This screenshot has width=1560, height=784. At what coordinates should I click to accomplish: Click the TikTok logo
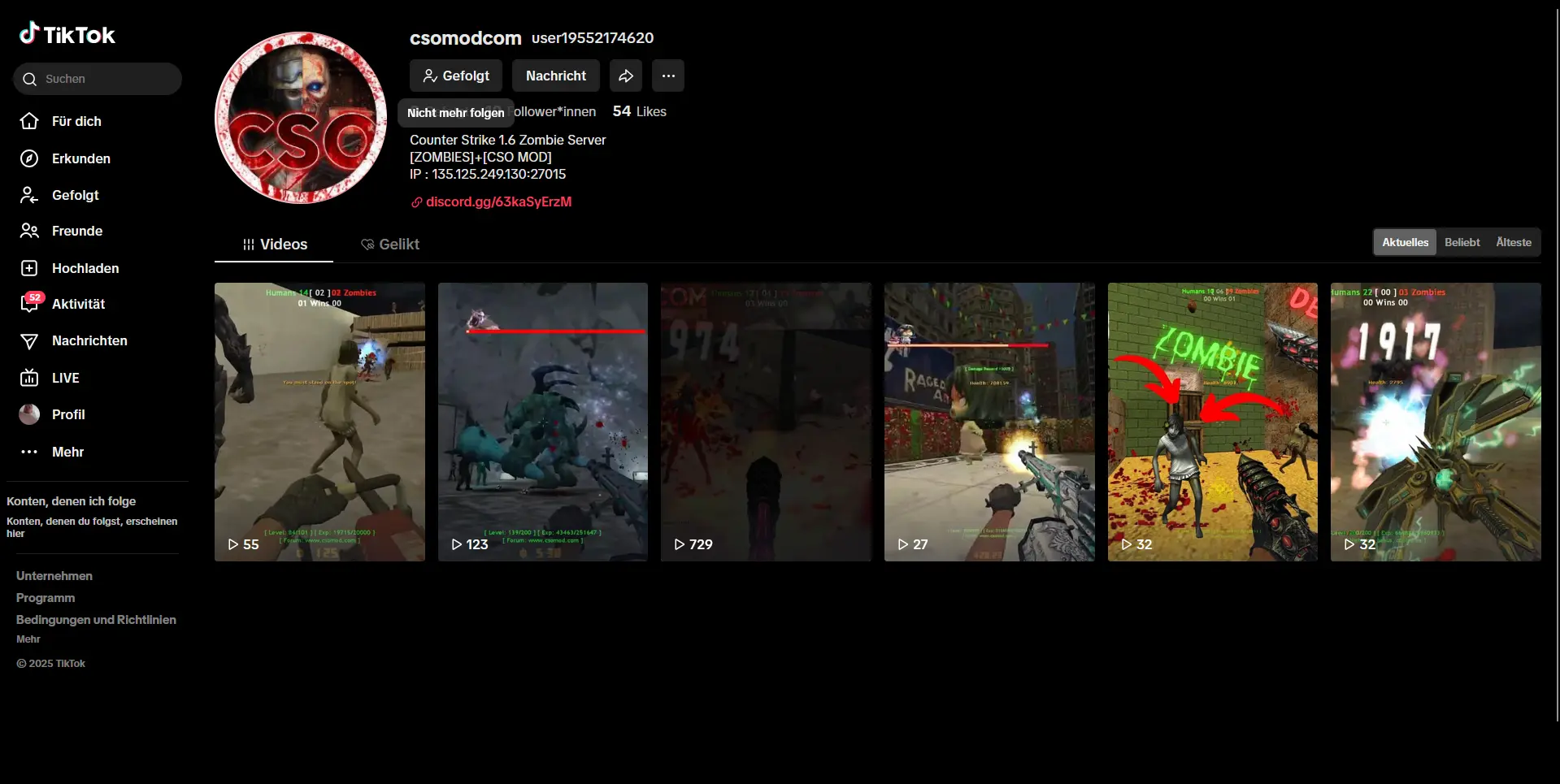67,34
